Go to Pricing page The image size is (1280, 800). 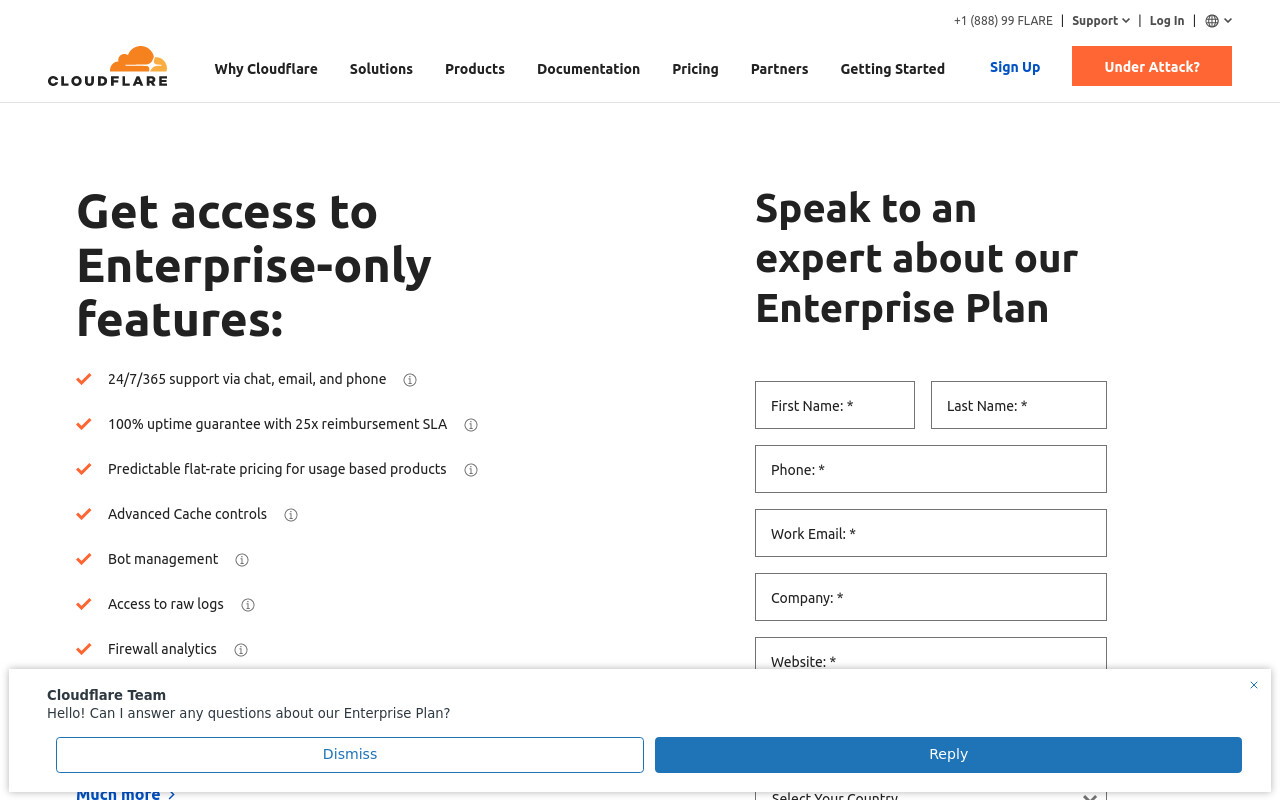pos(695,69)
